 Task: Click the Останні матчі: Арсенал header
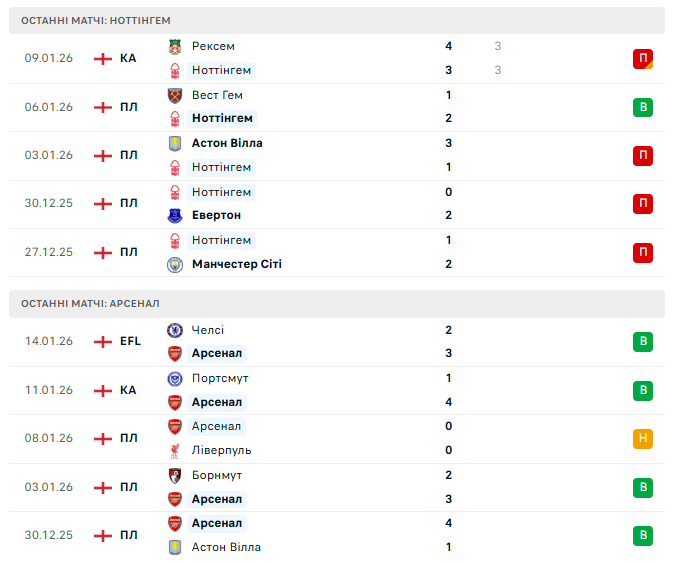(90, 303)
